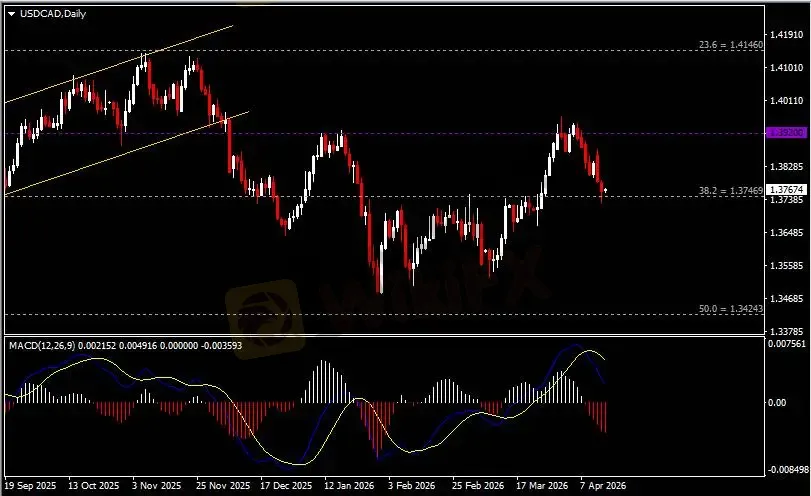
Task: Click the 19 Sep 2025 date label
Action: pos(29,483)
